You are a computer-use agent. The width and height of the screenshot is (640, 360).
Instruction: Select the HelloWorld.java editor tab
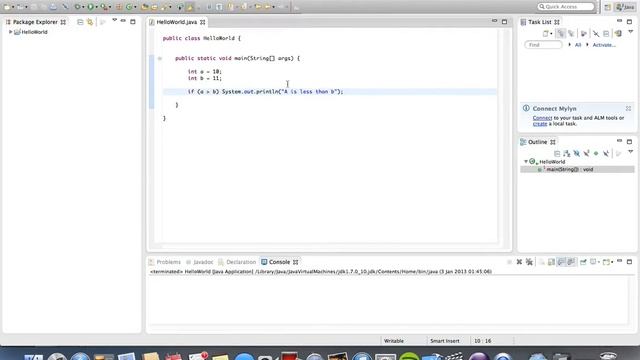177,22
